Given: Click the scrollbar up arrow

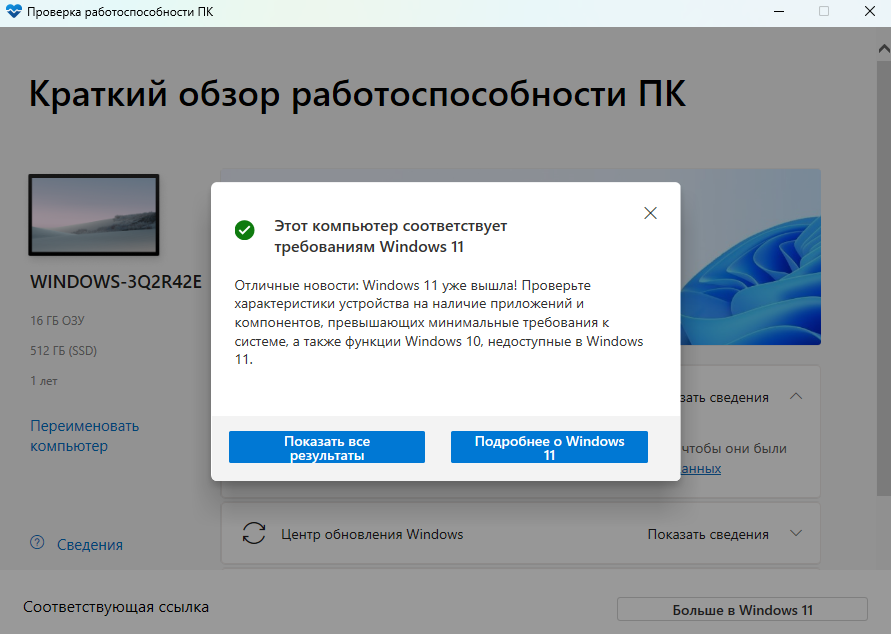Looking at the screenshot, I should coord(884,49).
